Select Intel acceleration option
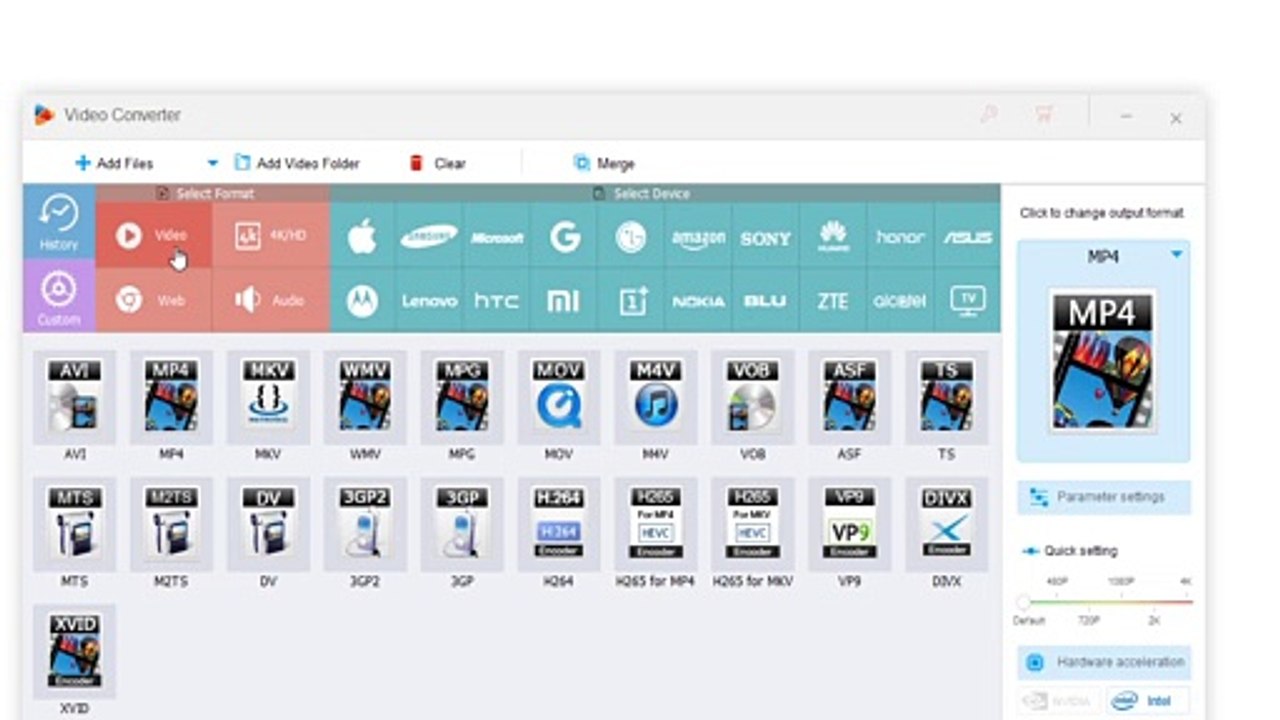The image size is (1280, 720). click(x=1148, y=701)
